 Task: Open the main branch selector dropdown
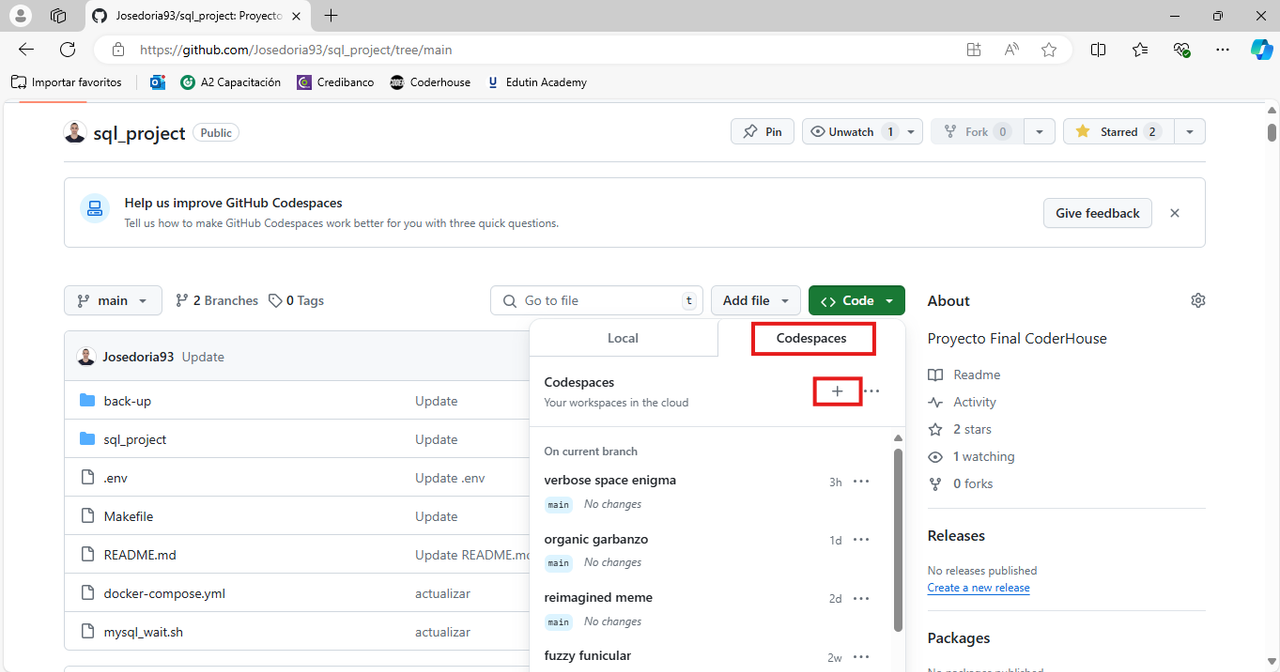[x=113, y=301]
